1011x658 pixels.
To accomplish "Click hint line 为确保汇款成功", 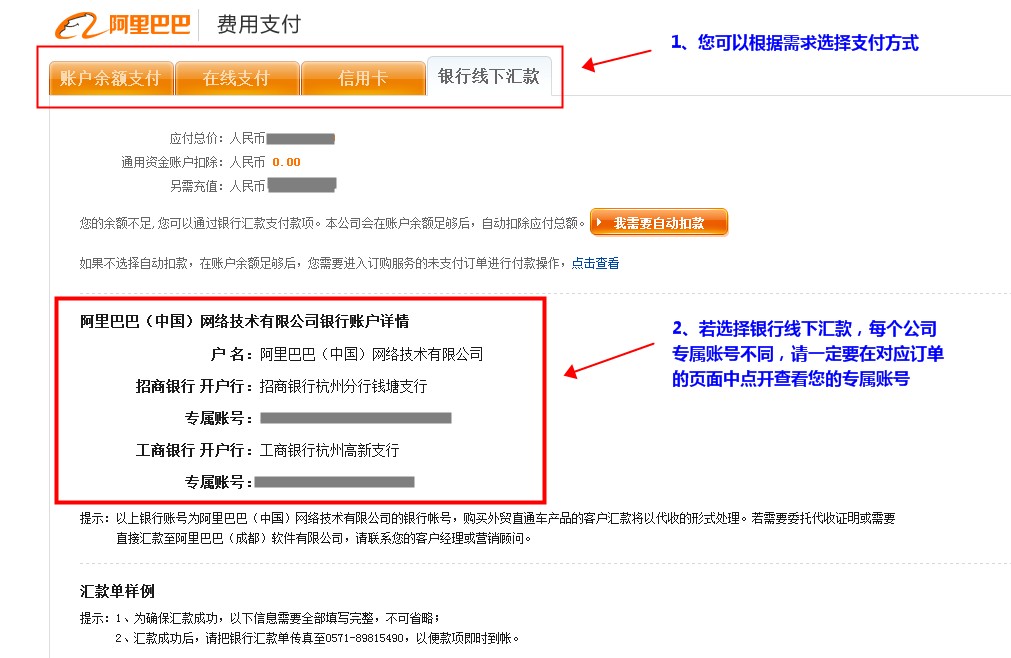I will [x=277, y=618].
